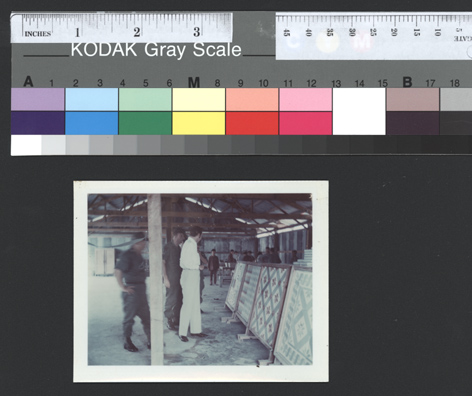Select the dark green color patch
This screenshot has height=396, width=472.
coord(145,123)
